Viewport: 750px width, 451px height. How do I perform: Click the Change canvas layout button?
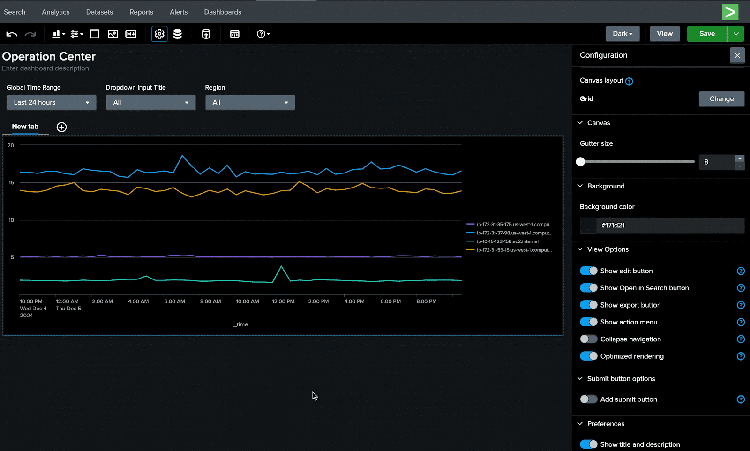(x=720, y=99)
